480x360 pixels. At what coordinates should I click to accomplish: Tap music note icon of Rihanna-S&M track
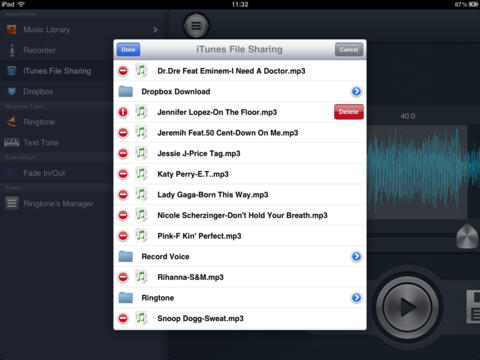[x=141, y=277]
